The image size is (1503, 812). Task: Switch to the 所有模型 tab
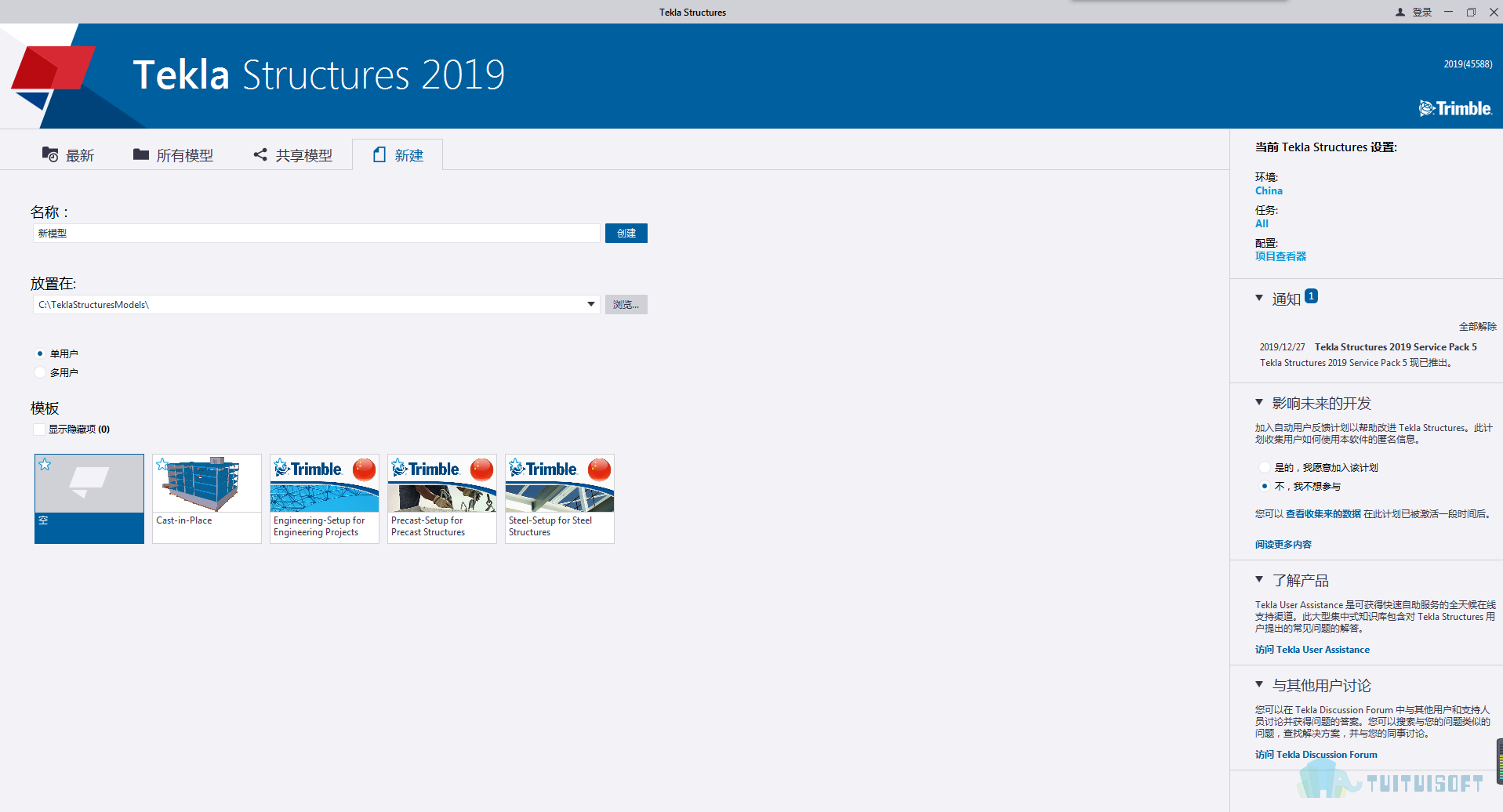pyautogui.click(x=173, y=155)
